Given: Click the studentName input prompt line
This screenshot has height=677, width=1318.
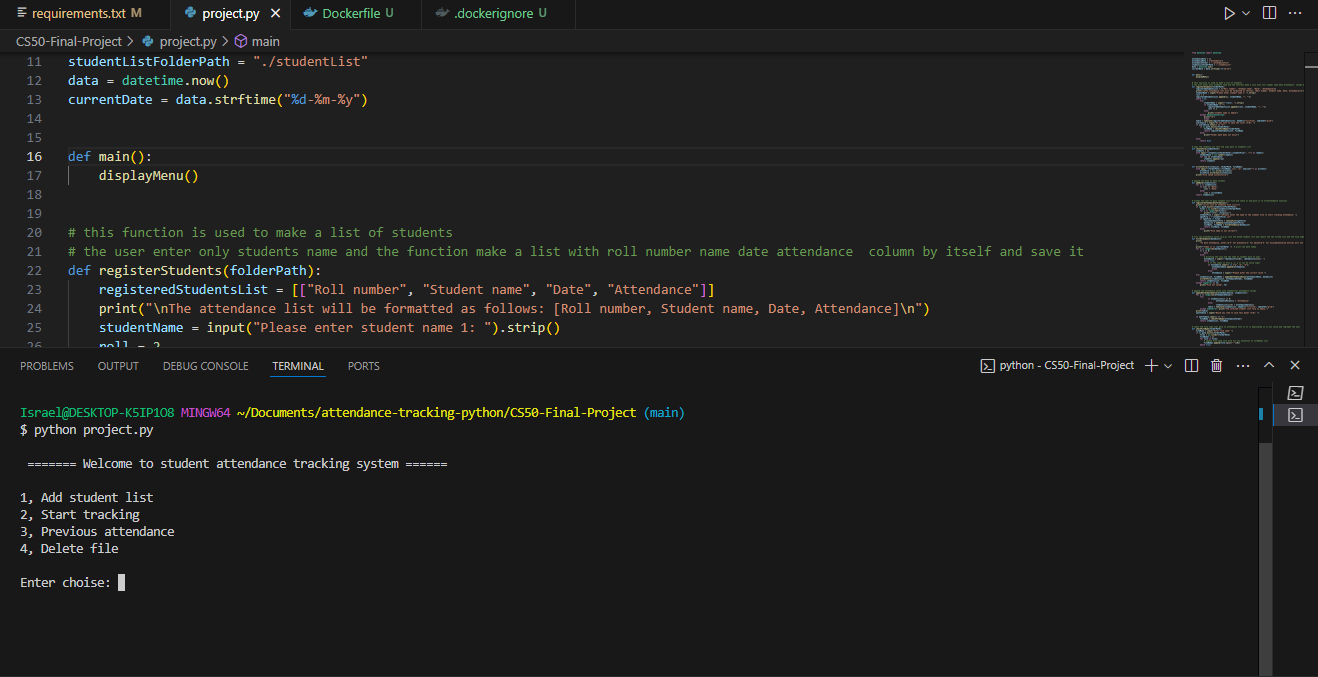Looking at the screenshot, I should tap(329, 327).
